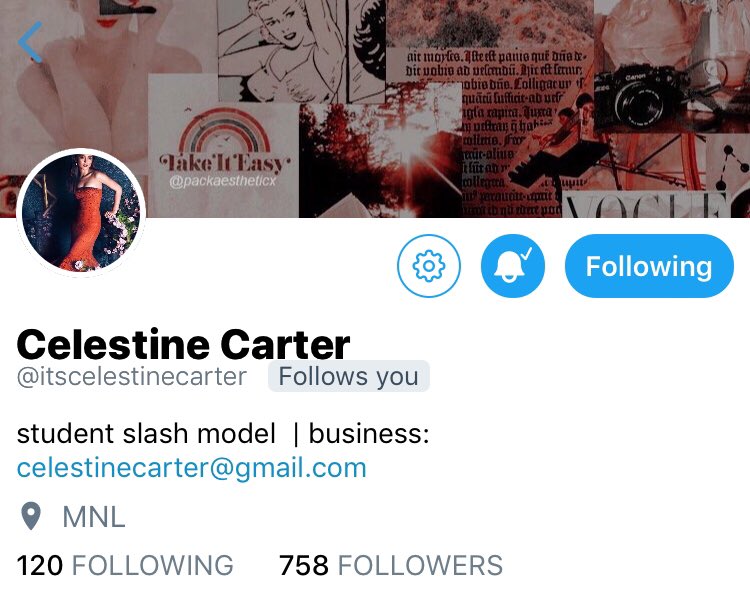Click the VOGUE text in the header
This screenshot has width=750, height=605.
(x=646, y=204)
